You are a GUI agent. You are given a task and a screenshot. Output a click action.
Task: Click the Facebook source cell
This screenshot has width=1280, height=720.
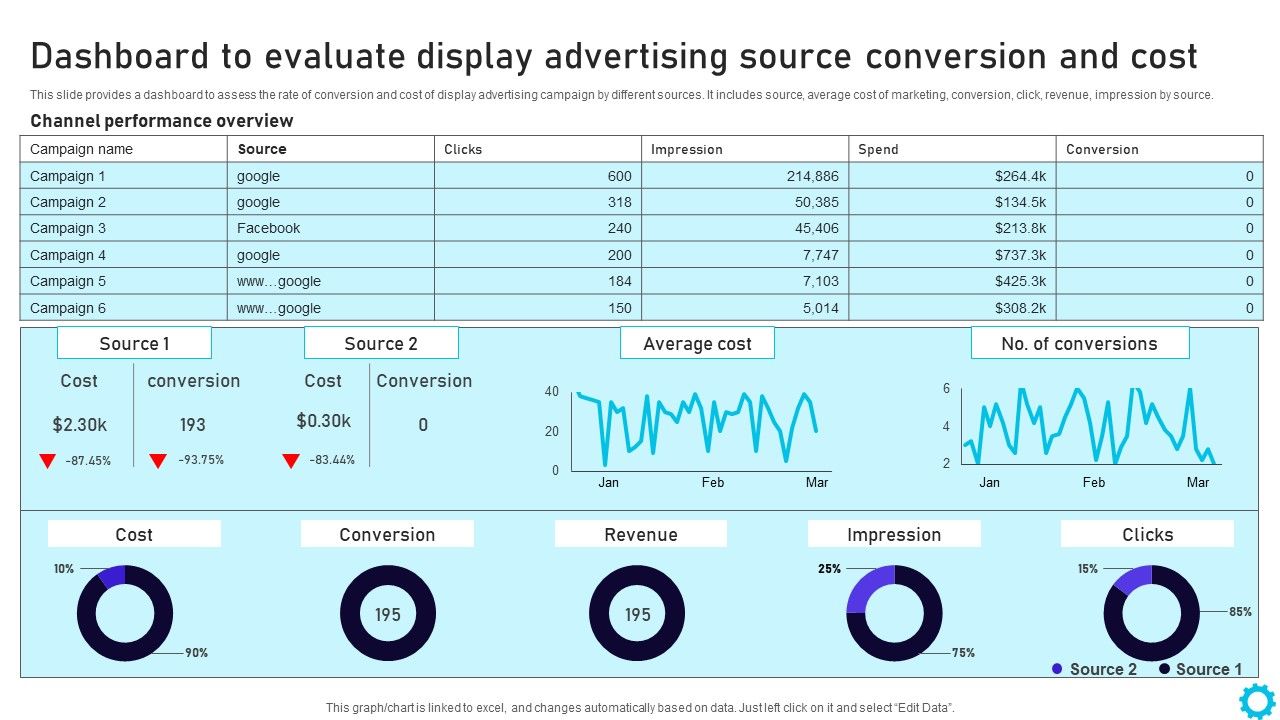(331, 228)
